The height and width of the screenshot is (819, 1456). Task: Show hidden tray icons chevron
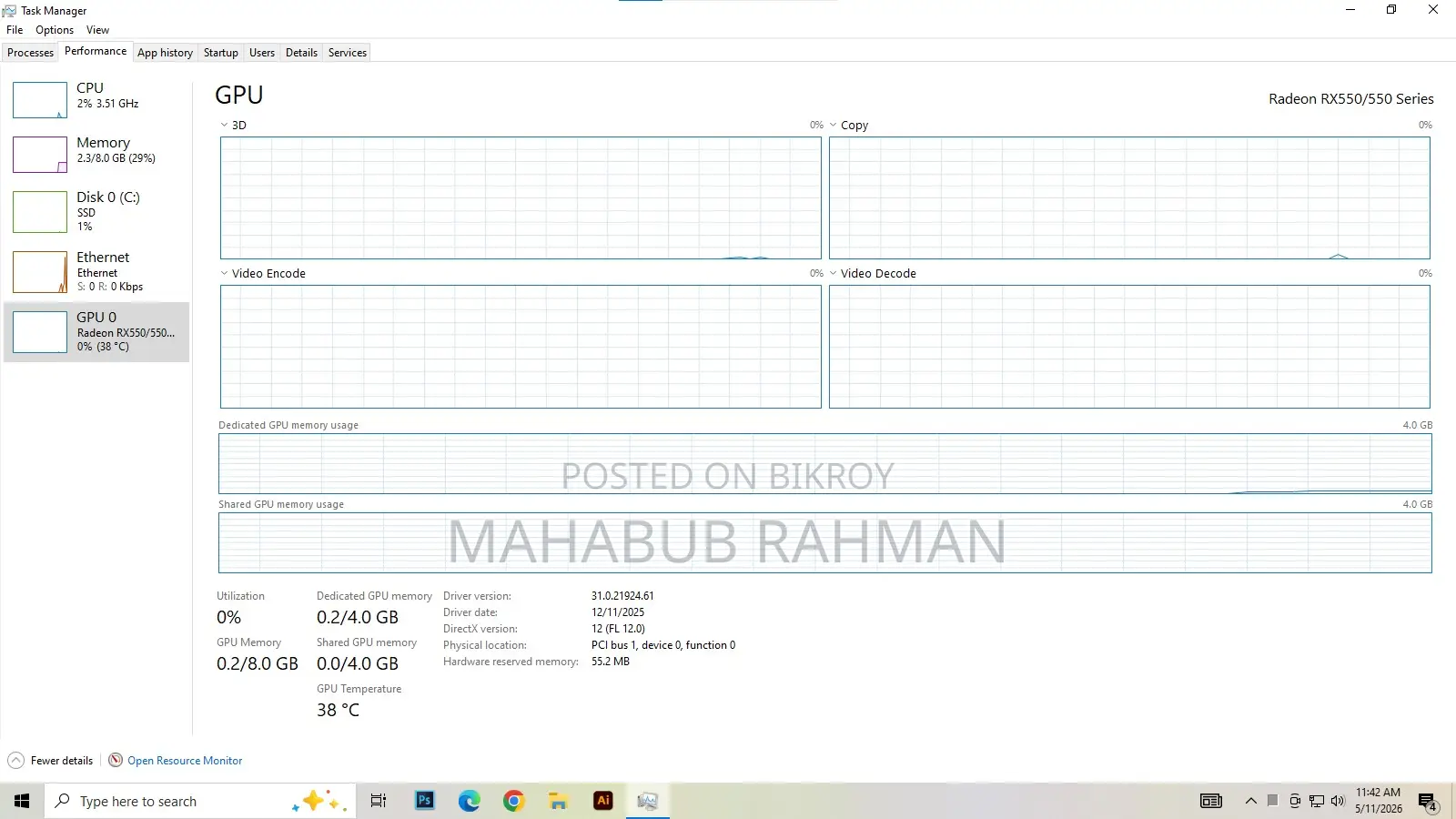[x=1251, y=801]
